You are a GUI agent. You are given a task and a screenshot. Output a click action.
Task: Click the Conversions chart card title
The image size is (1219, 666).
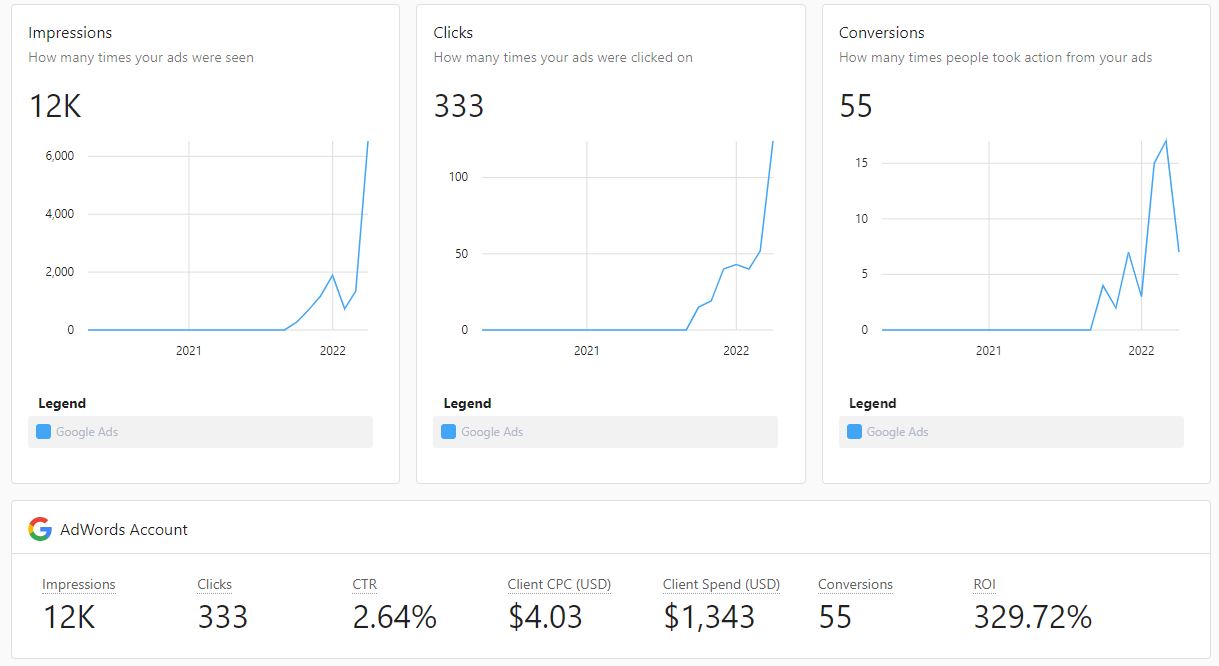pyautogui.click(x=882, y=33)
